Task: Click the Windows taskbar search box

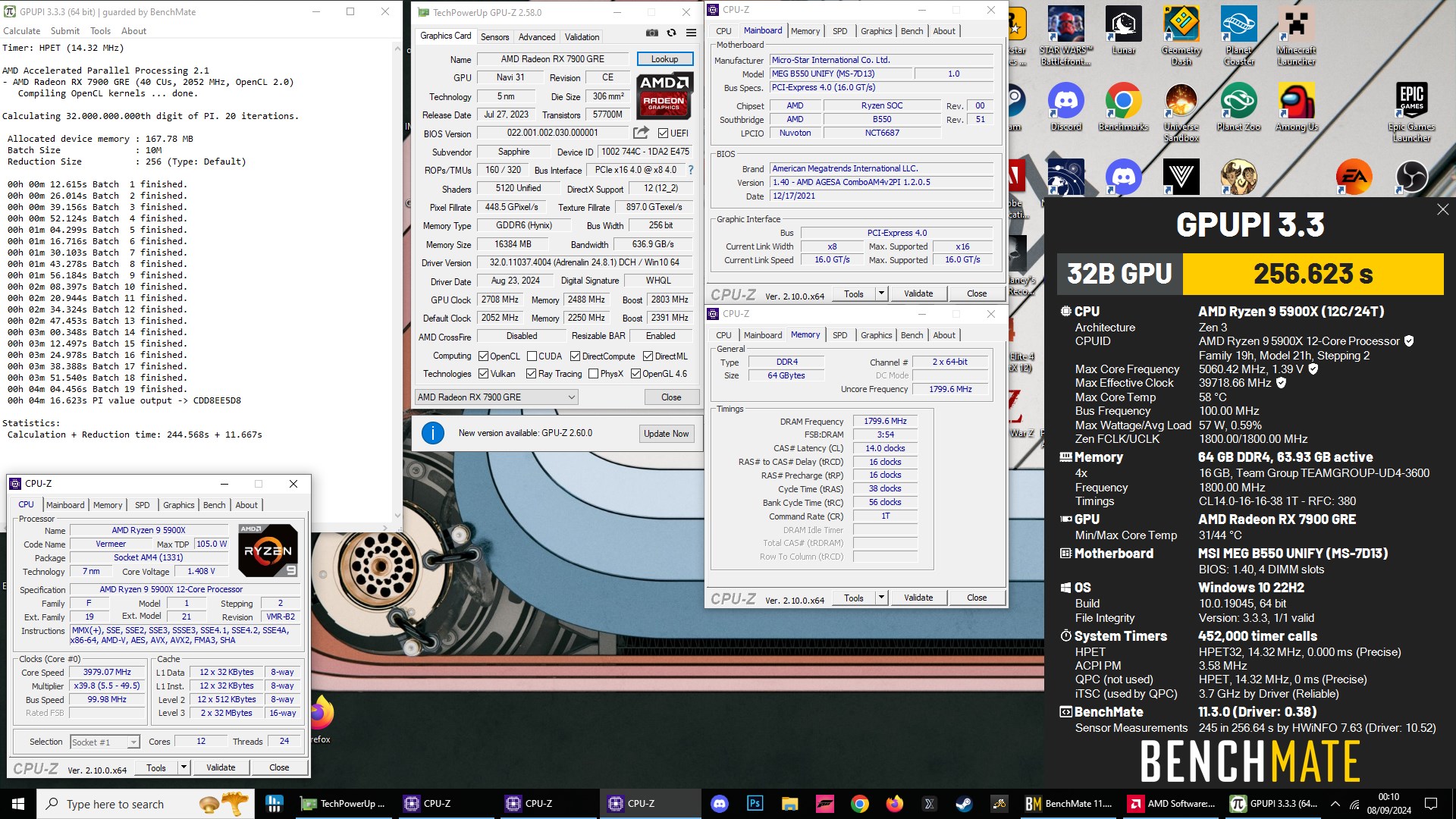Action: click(x=144, y=804)
